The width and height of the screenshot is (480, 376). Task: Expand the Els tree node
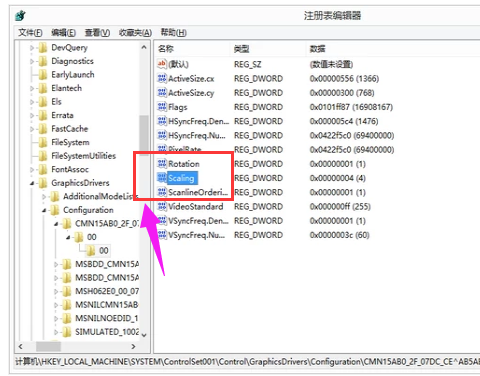[x=32, y=102]
